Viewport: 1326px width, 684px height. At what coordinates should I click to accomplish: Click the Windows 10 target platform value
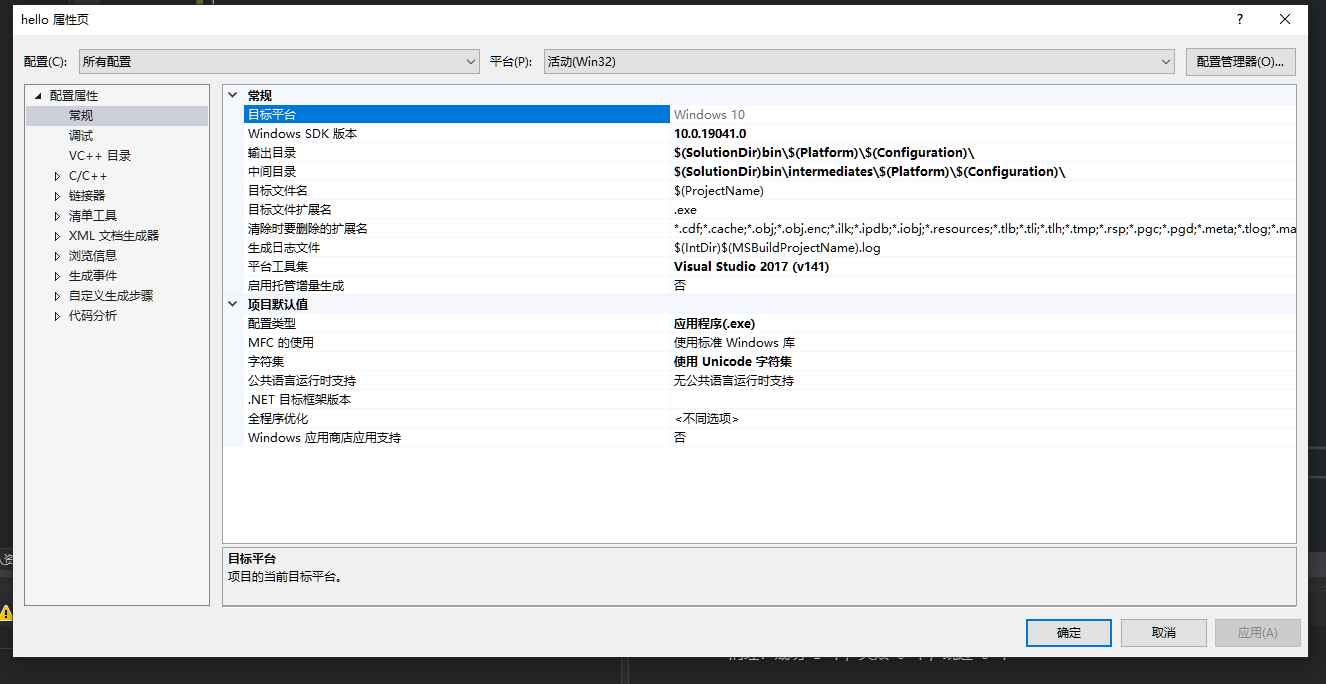click(709, 115)
